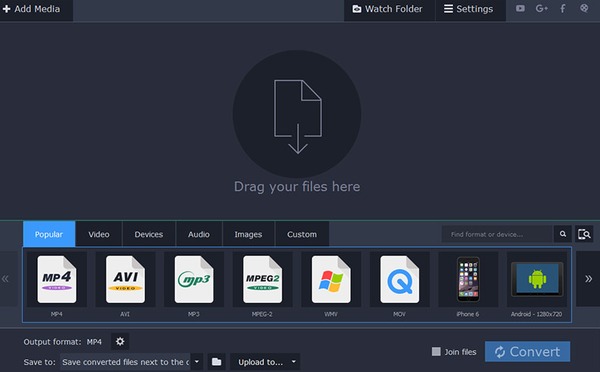Toggle the Join files checkbox
600x372 pixels.
436,352
